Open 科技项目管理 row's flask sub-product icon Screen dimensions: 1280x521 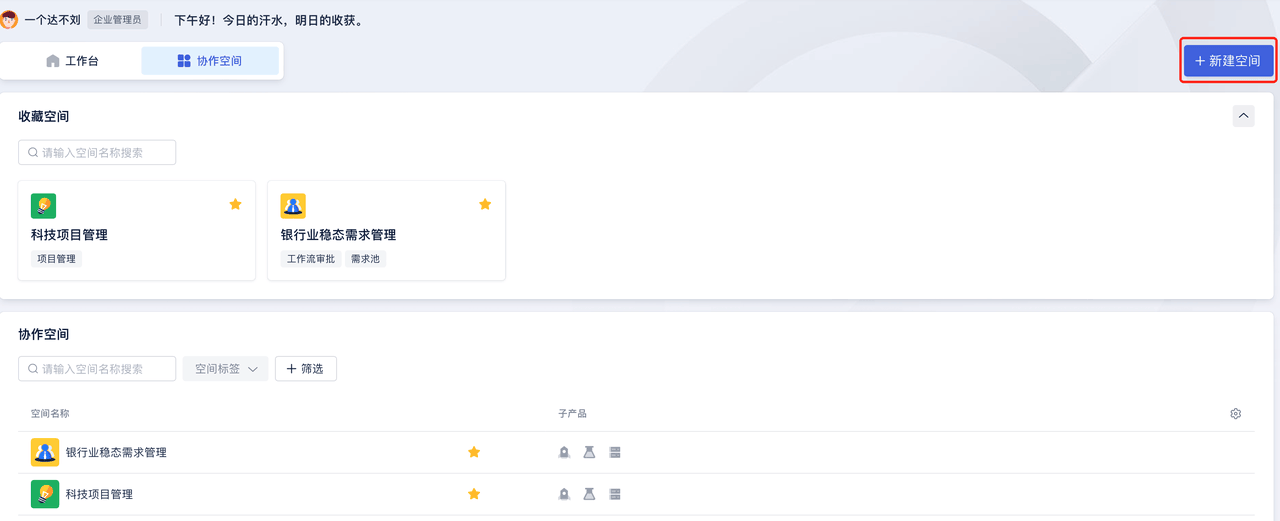589,494
